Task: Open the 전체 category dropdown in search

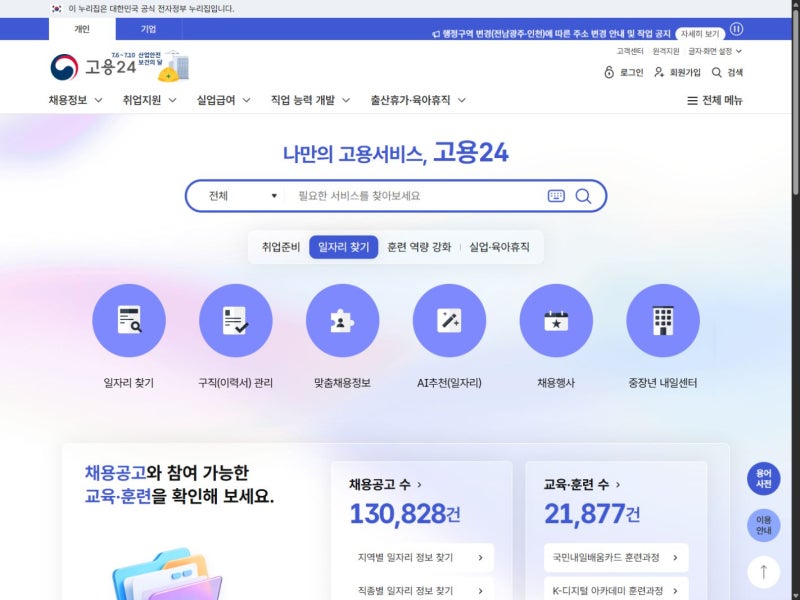Action: pyautogui.click(x=242, y=196)
